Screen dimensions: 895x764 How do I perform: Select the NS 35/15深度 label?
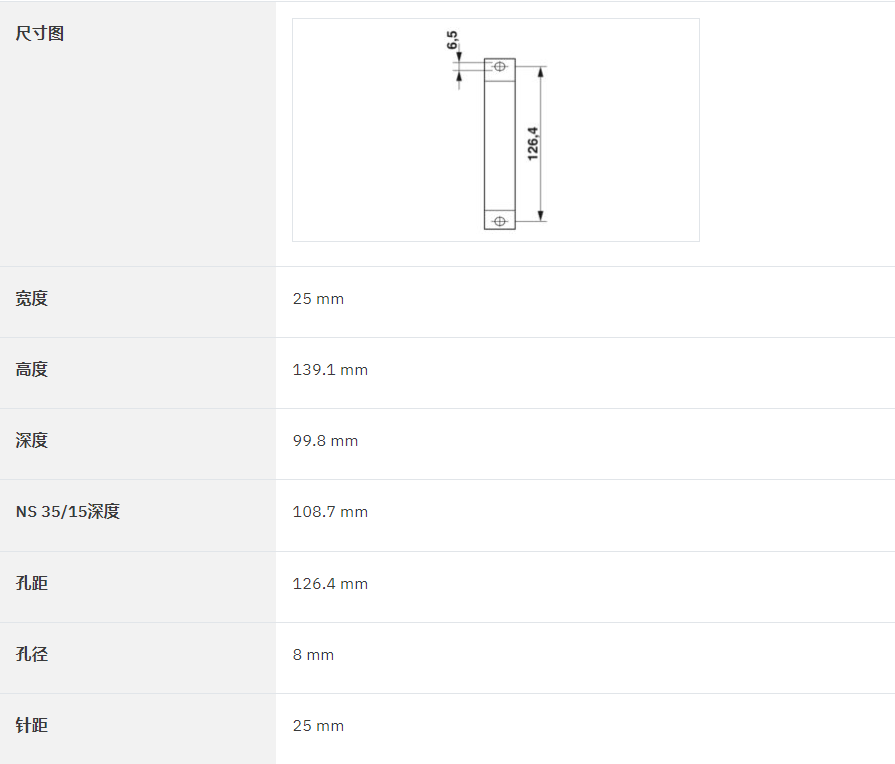(x=67, y=511)
